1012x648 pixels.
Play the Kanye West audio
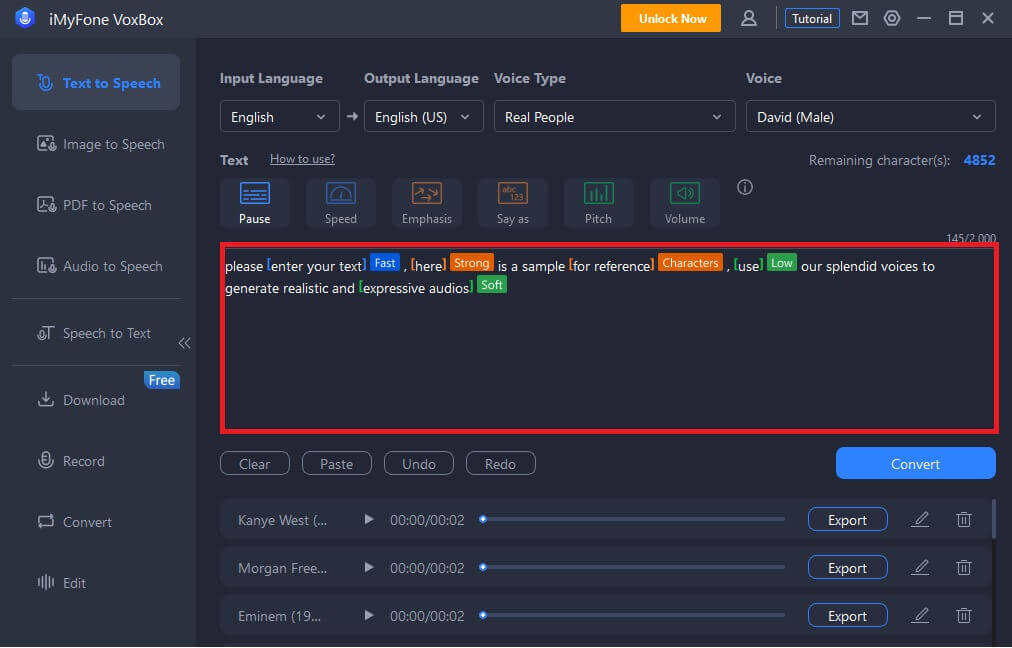[369, 519]
